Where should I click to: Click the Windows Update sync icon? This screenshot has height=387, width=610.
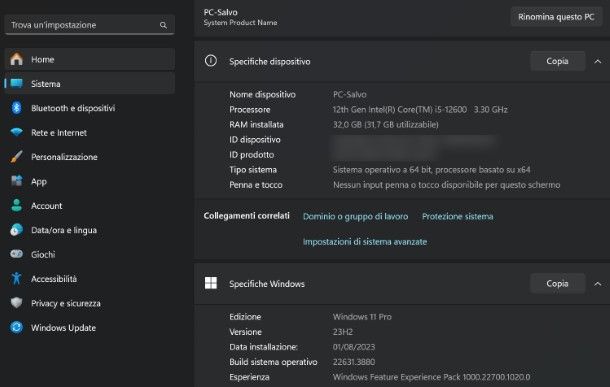coord(16,327)
